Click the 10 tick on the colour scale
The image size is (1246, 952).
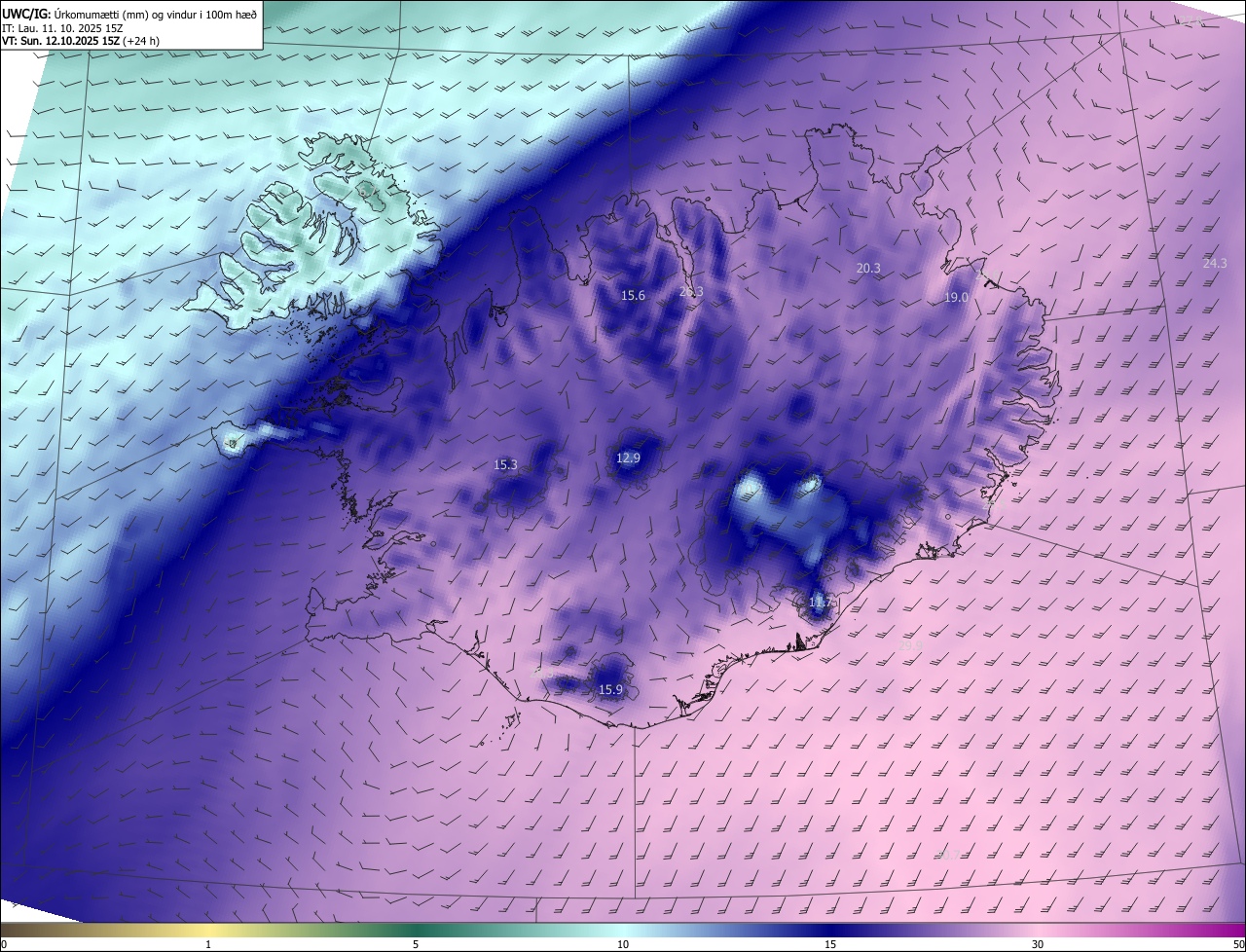[623, 944]
